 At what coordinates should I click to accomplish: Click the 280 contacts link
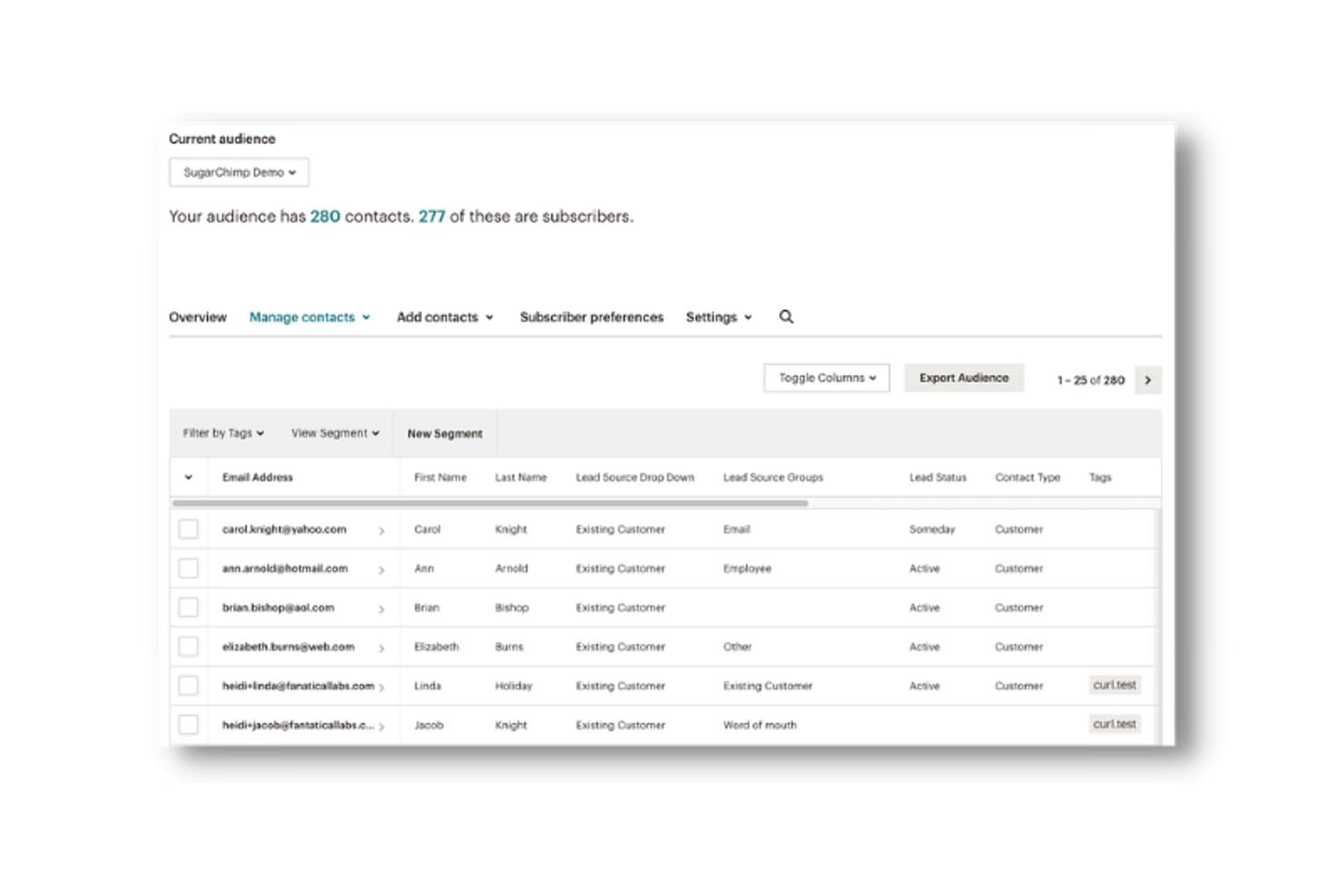(325, 217)
